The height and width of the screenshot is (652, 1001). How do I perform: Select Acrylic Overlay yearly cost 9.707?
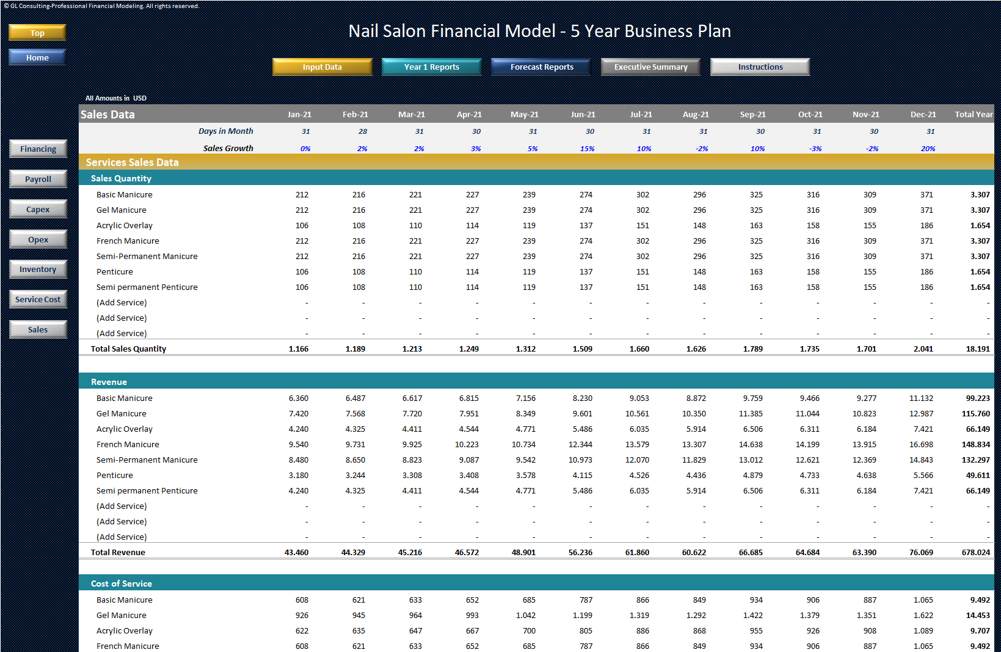[980, 630]
